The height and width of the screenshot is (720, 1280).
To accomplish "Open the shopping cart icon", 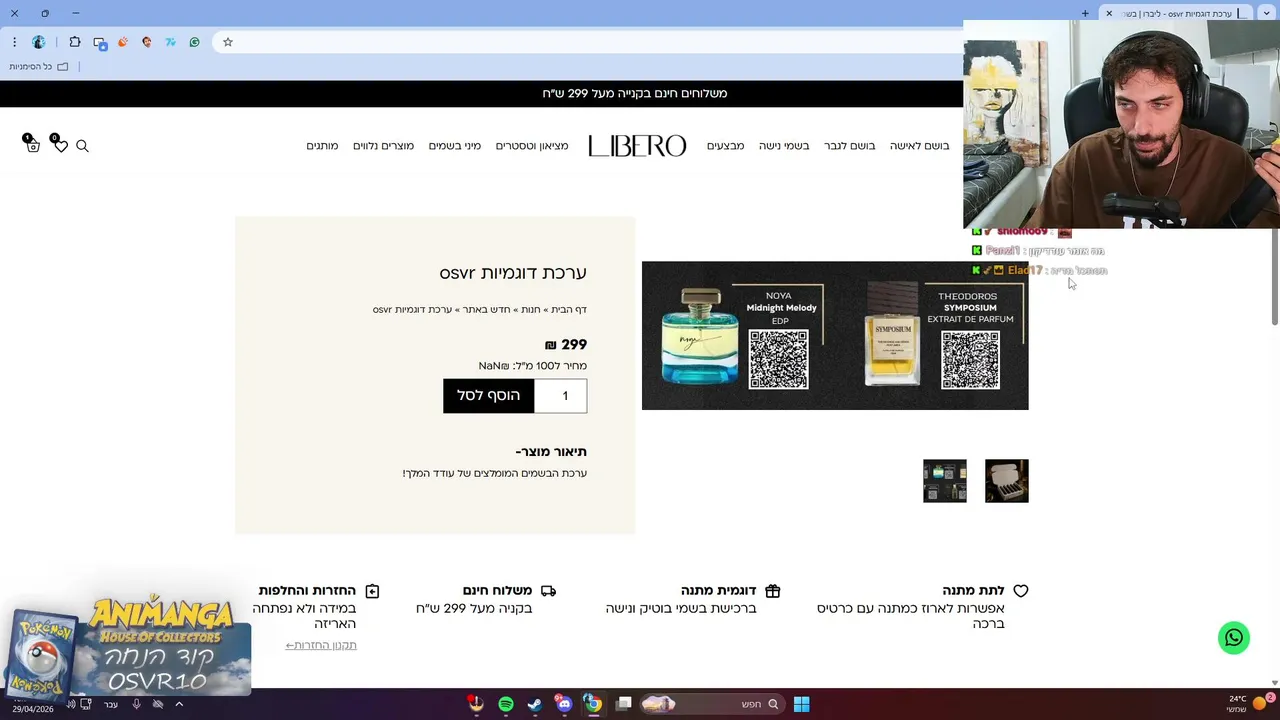I will click(32, 144).
